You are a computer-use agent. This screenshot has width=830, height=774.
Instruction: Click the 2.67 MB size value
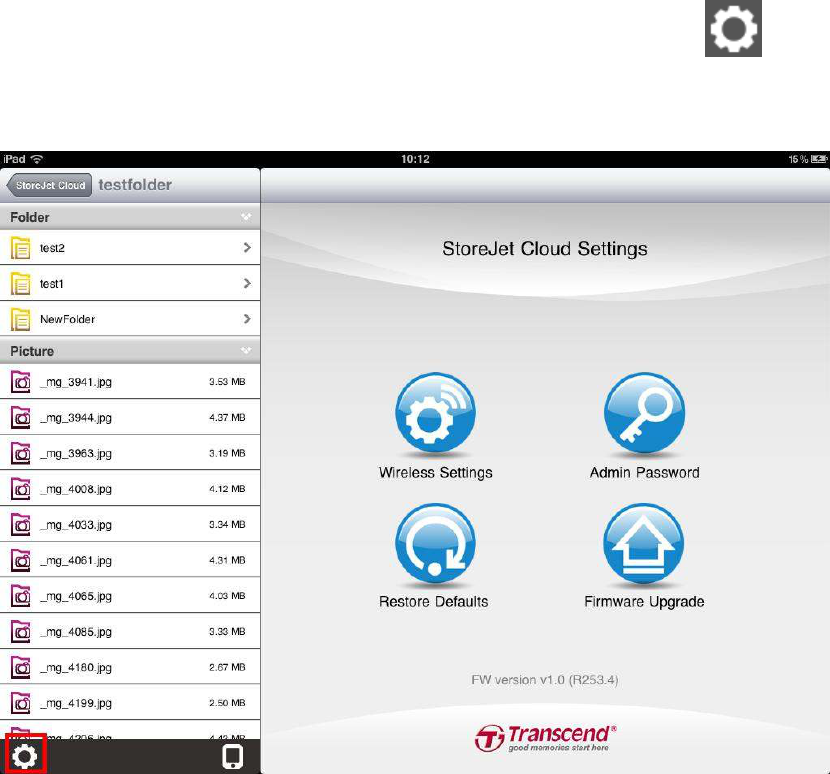tap(227, 667)
